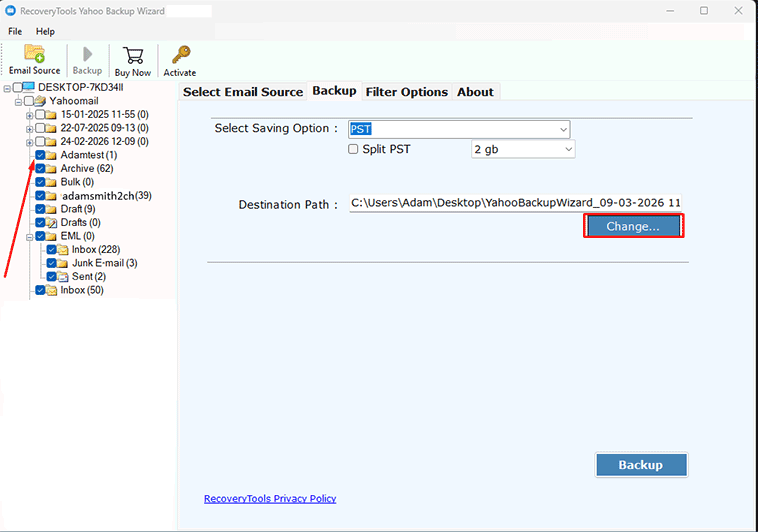
Task: Uncheck the EML (0) folder checkbox
Action: click(40, 236)
